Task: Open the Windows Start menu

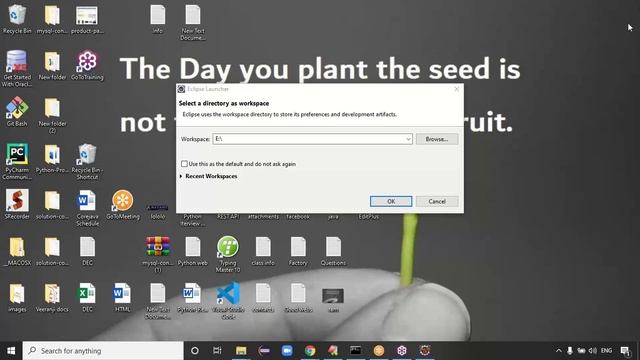Action: (11, 351)
